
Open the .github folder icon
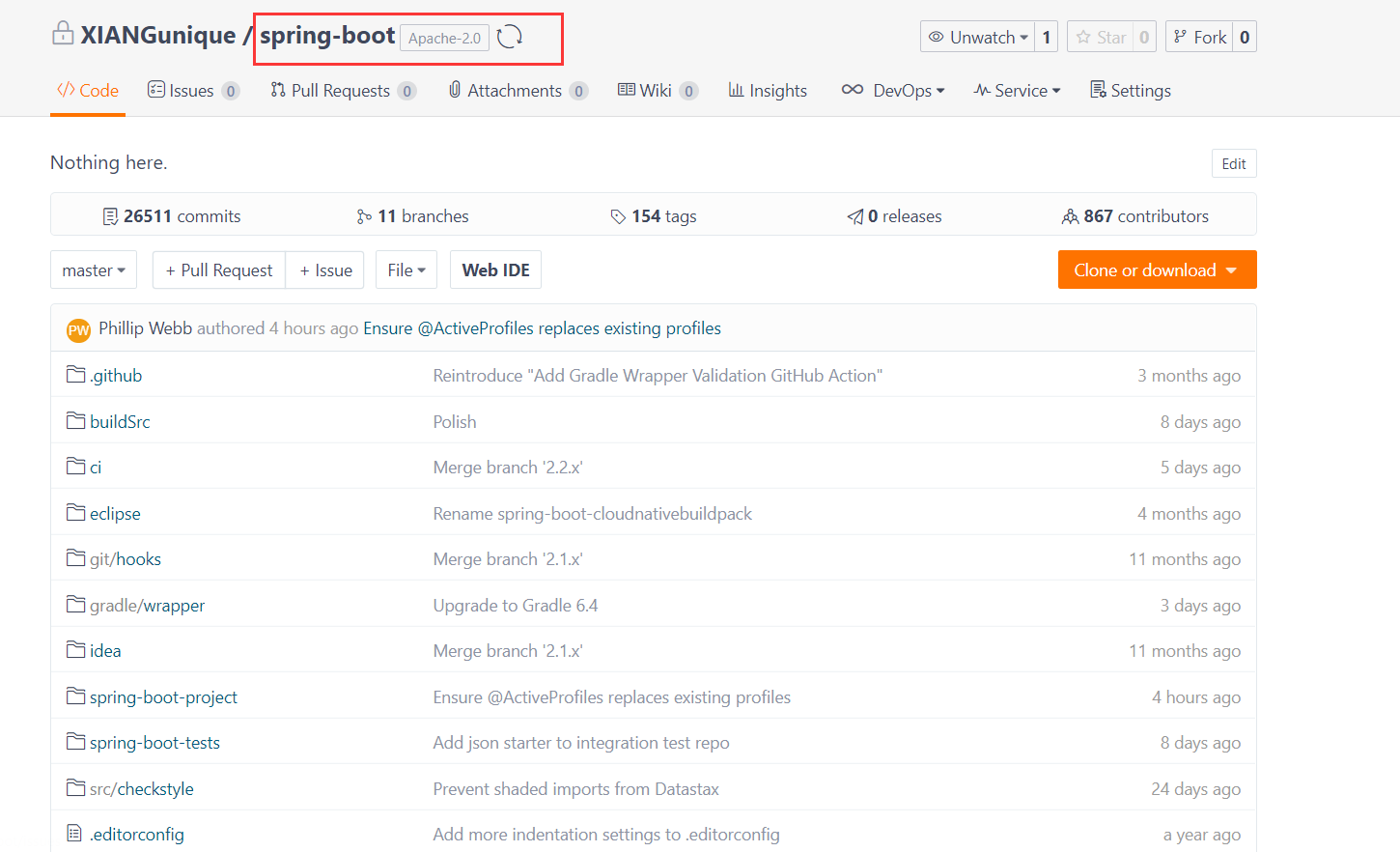pyautogui.click(x=75, y=374)
